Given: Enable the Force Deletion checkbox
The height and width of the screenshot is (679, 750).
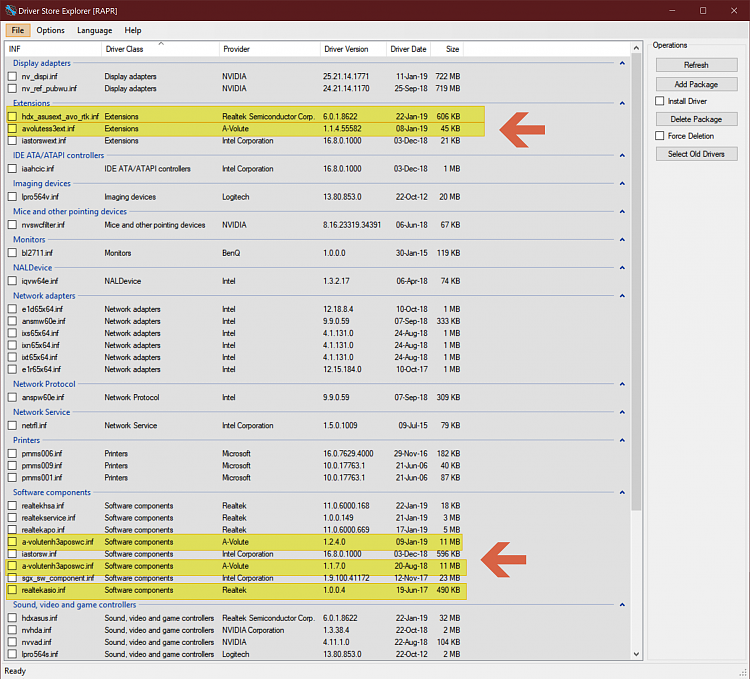Looking at the screenshot, I should point(660,136).
